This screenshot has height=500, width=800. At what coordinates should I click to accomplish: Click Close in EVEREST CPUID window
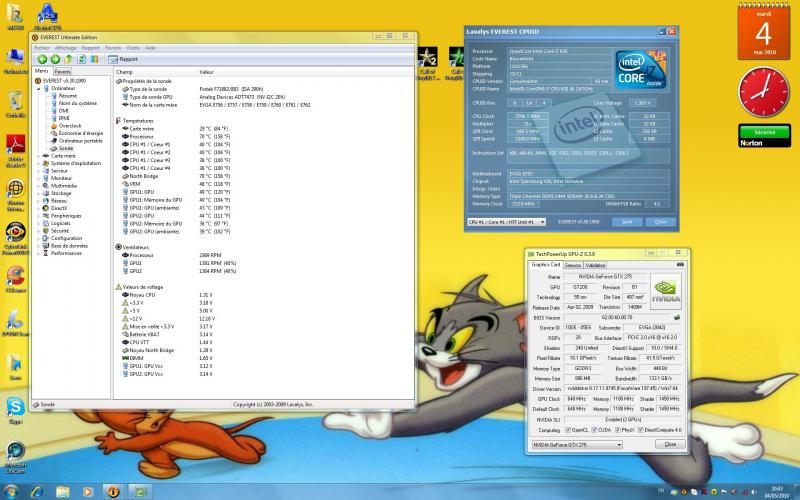point(661,222)
